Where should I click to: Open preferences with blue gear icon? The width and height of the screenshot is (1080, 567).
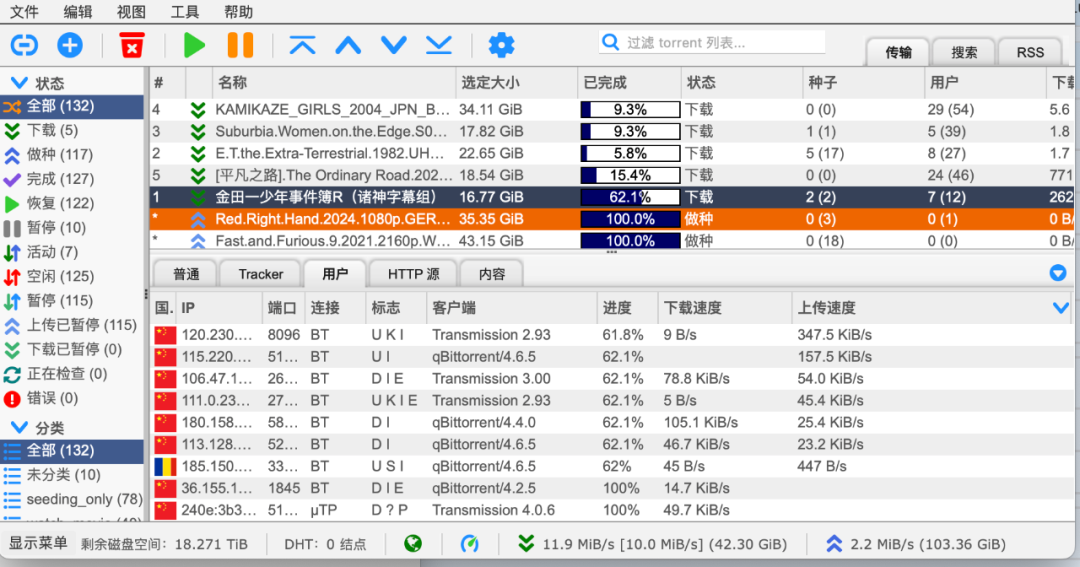[x=501, y=45]
